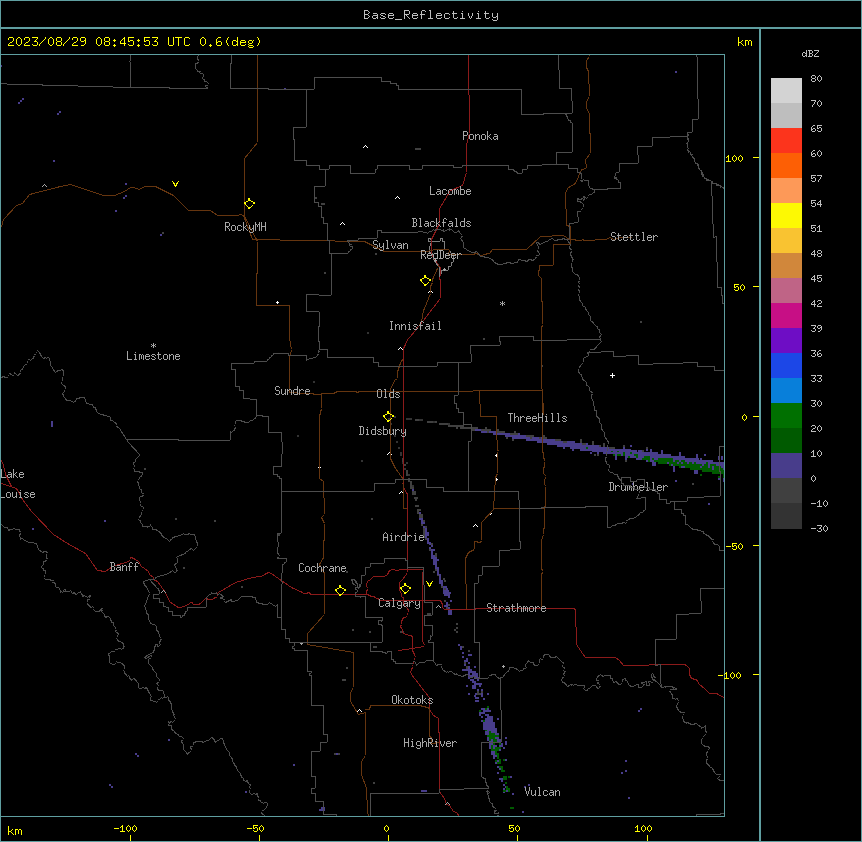Click the yellow V marker northeast of Calgary
Image resolution: width=862 pixels, height=842 pixels.
tap(429, 584)
